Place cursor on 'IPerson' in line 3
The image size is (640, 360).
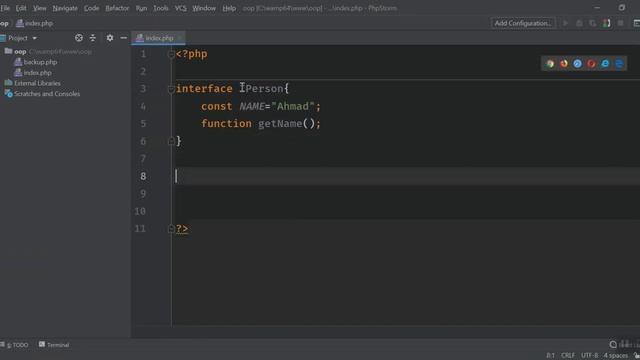[261, 89]
